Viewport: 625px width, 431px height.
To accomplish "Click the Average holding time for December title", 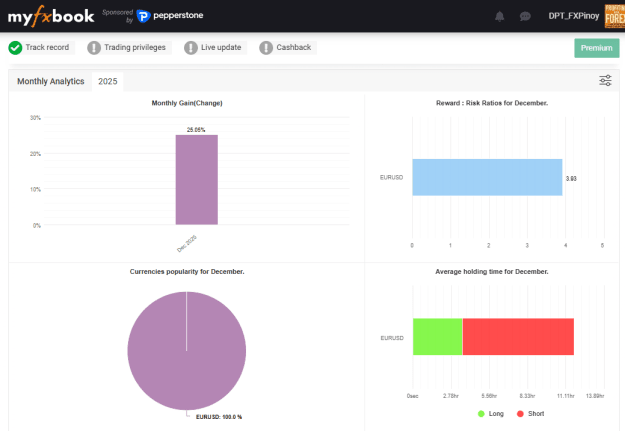I will (x=492, y=272).
